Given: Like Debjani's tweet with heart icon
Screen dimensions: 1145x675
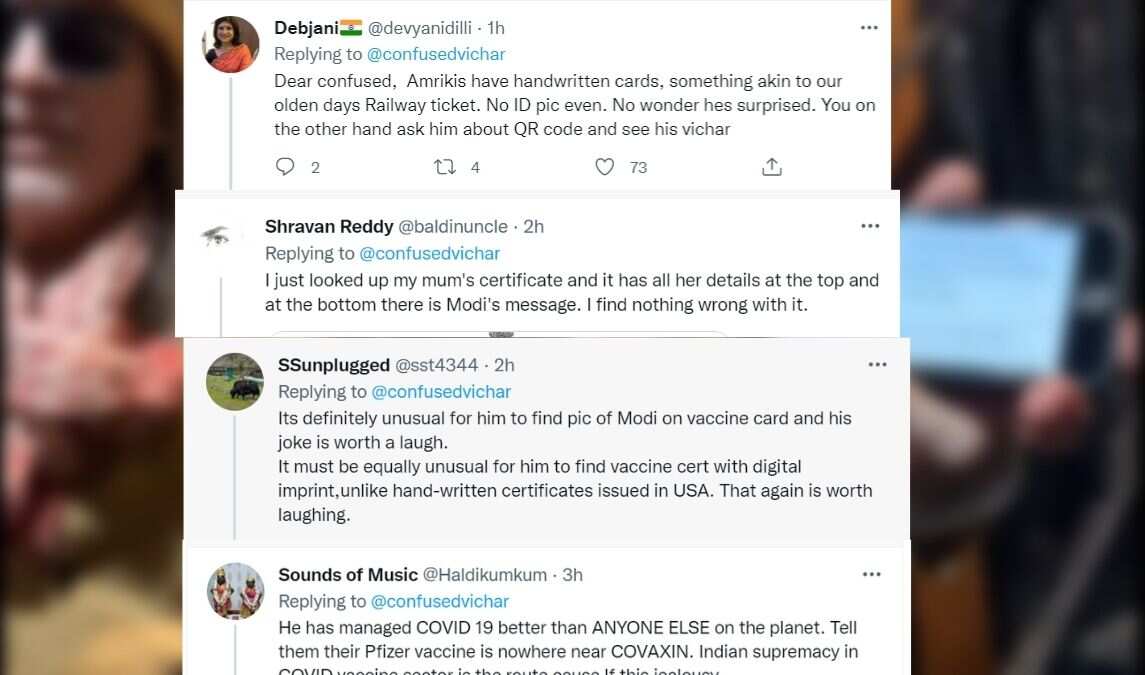Looking at the screenshot, I should pos(605,167).
